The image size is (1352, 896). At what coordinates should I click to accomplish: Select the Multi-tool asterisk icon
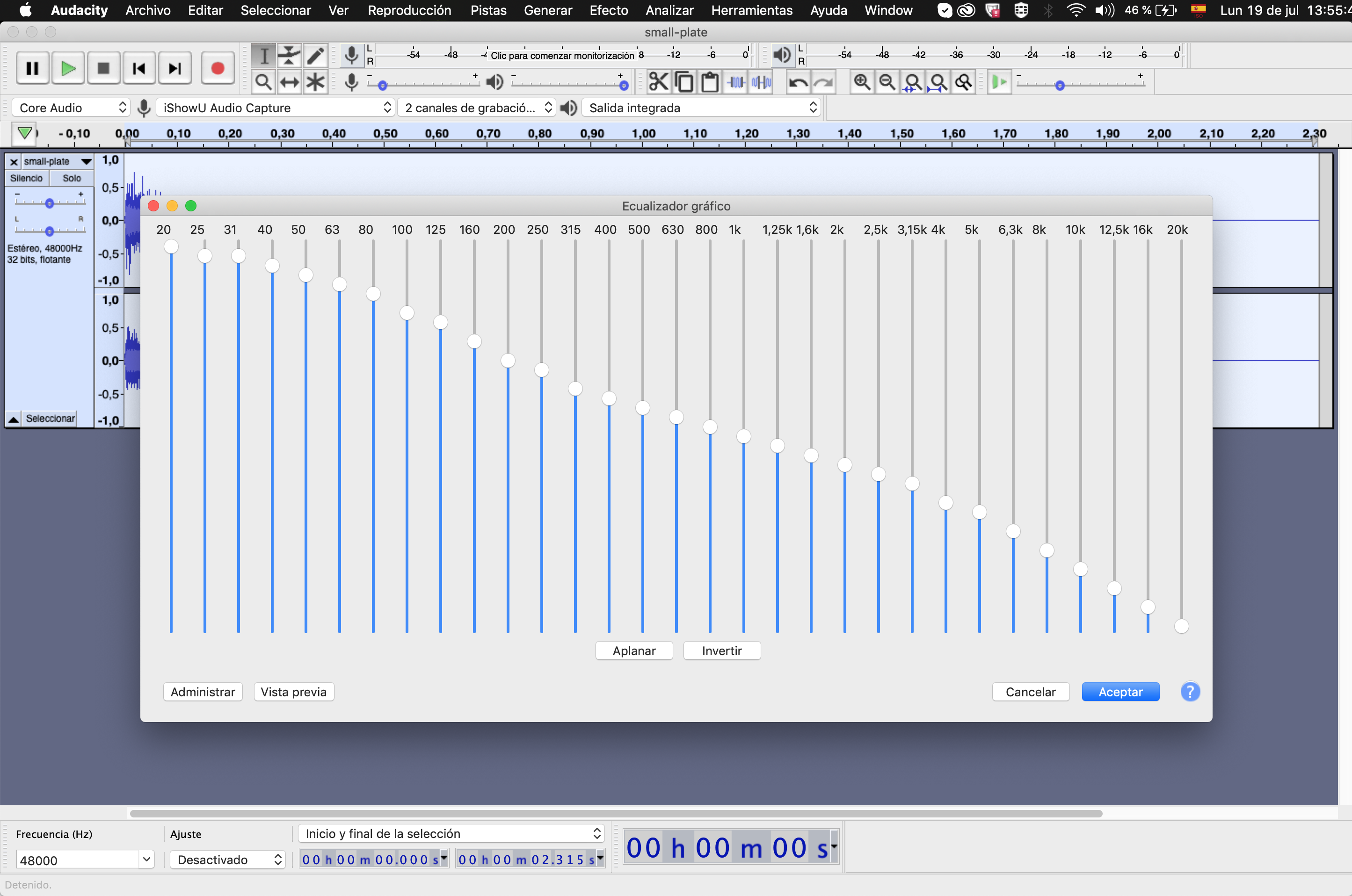[315, 82]
